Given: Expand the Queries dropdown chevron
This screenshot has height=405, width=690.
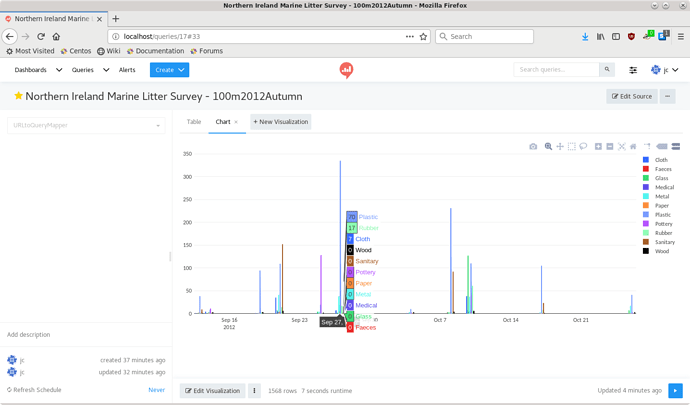Looking at the screenshot, I should [106, 70].
